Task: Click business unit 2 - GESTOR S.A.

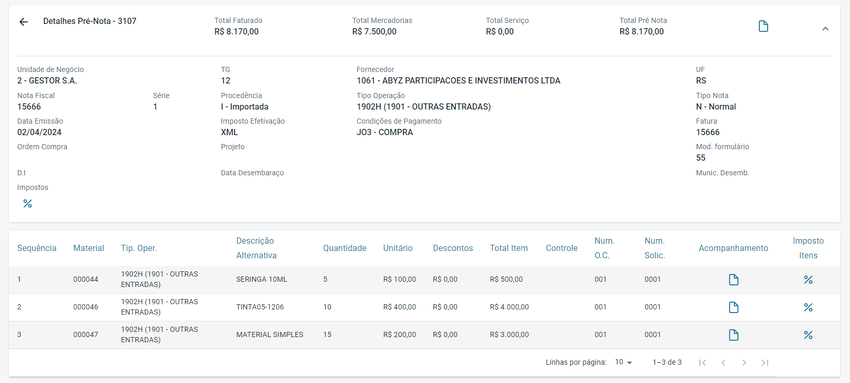Action: [47, 81]
